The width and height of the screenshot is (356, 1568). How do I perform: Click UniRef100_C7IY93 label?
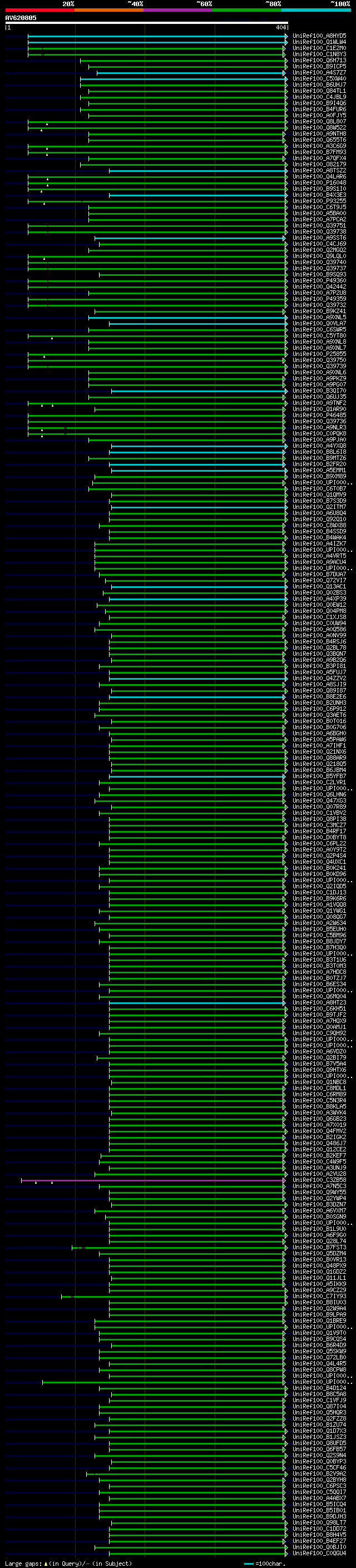tap(319, 1297)
